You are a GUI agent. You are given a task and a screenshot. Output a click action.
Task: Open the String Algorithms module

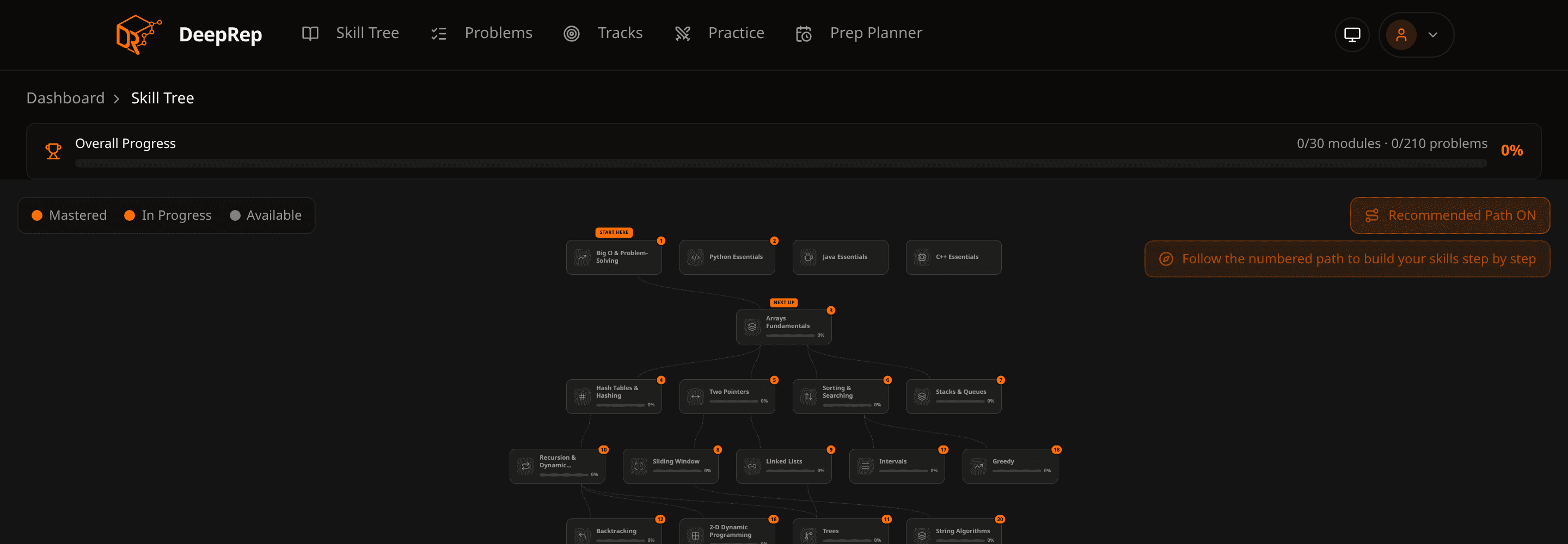(x=953, y=532)
